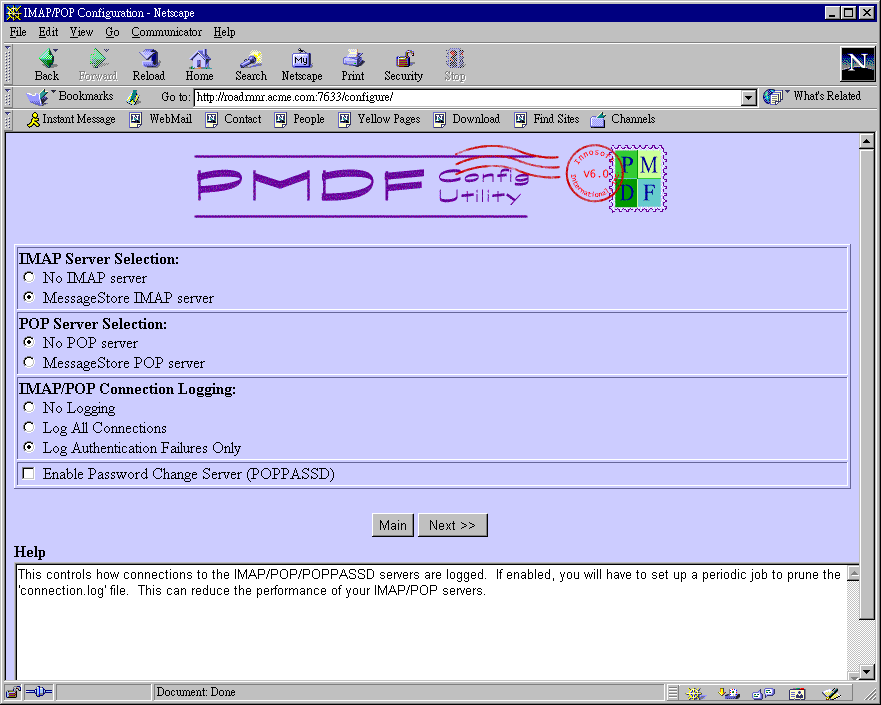Image resolution: width=881 pixels, height=705 pixels.
Task: Click the Print toolbar icon
Action: (x=352, y=64)
